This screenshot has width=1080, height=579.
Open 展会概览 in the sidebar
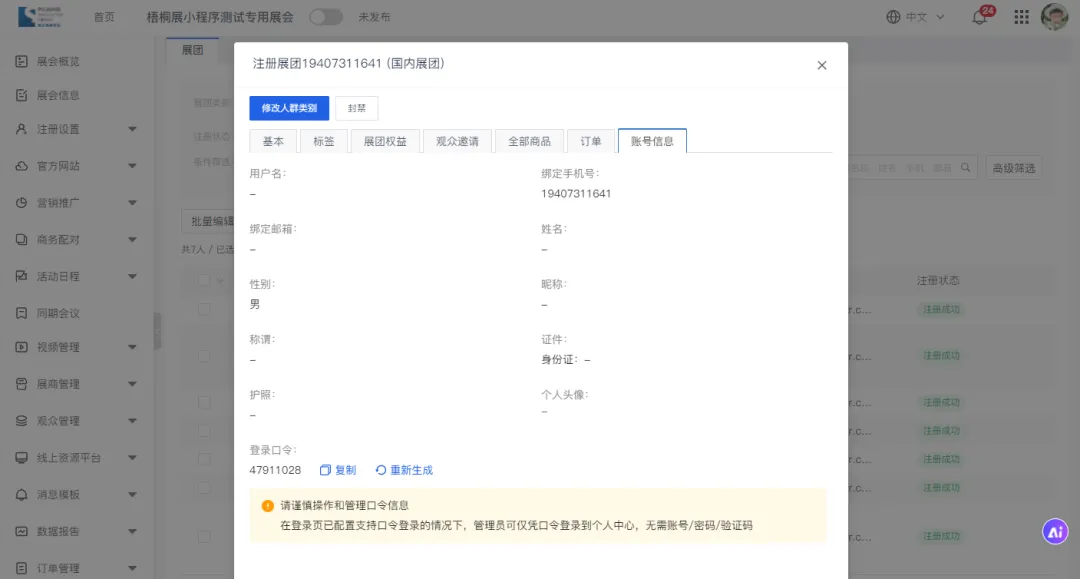click(x=58, y=62)
